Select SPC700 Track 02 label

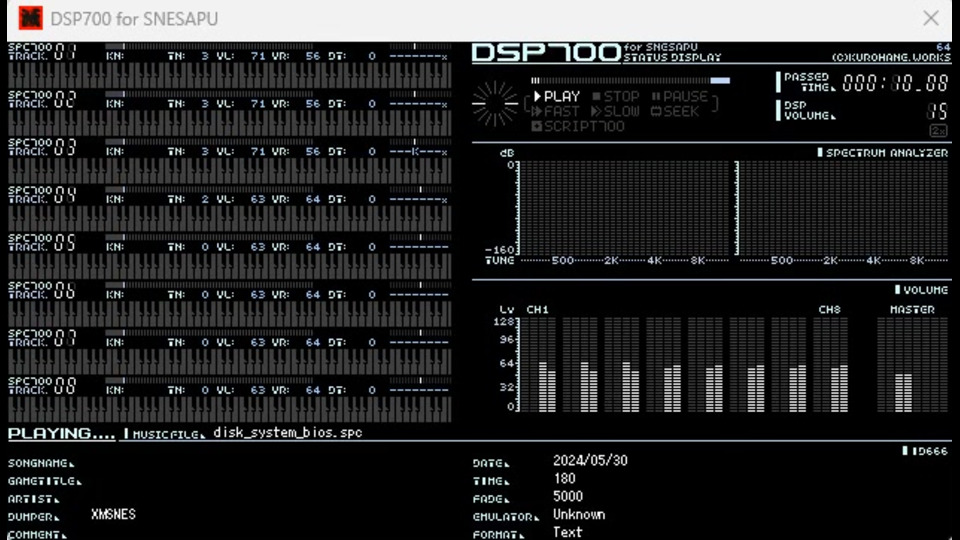click(x=42, y=99)
